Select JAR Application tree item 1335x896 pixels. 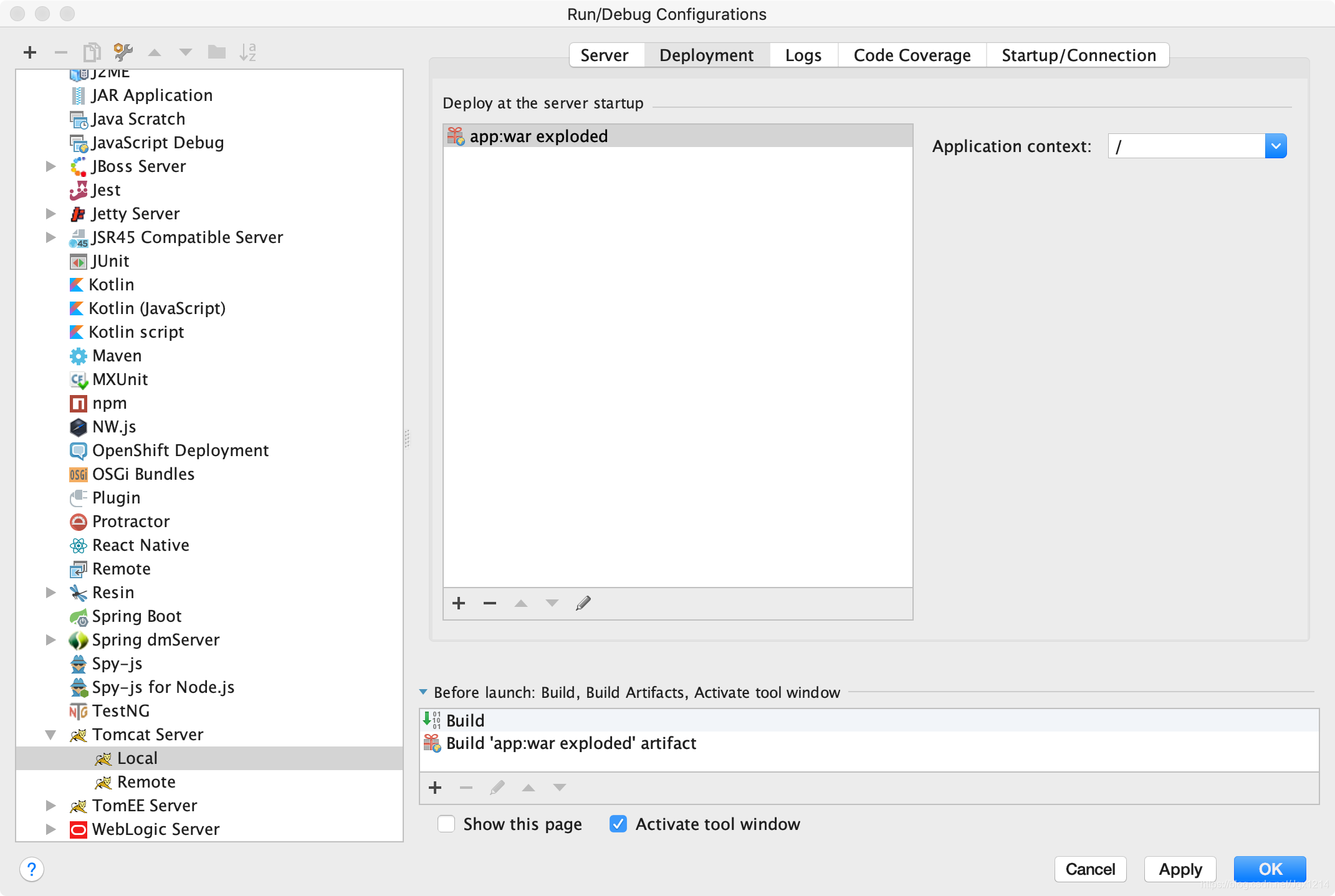[x=209, y=95]
